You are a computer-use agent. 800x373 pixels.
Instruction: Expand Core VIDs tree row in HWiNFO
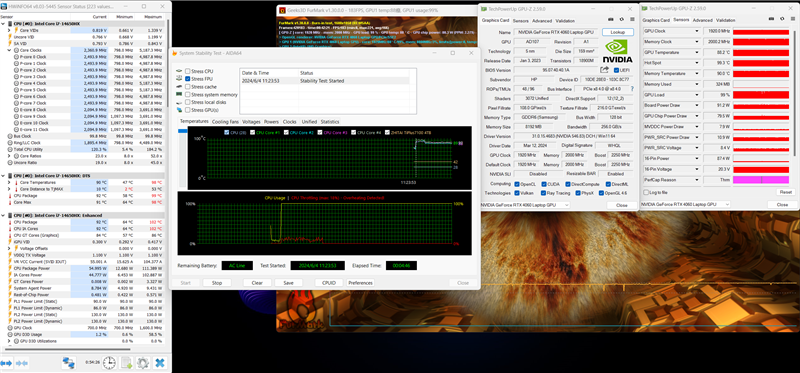tap(9, 30)
